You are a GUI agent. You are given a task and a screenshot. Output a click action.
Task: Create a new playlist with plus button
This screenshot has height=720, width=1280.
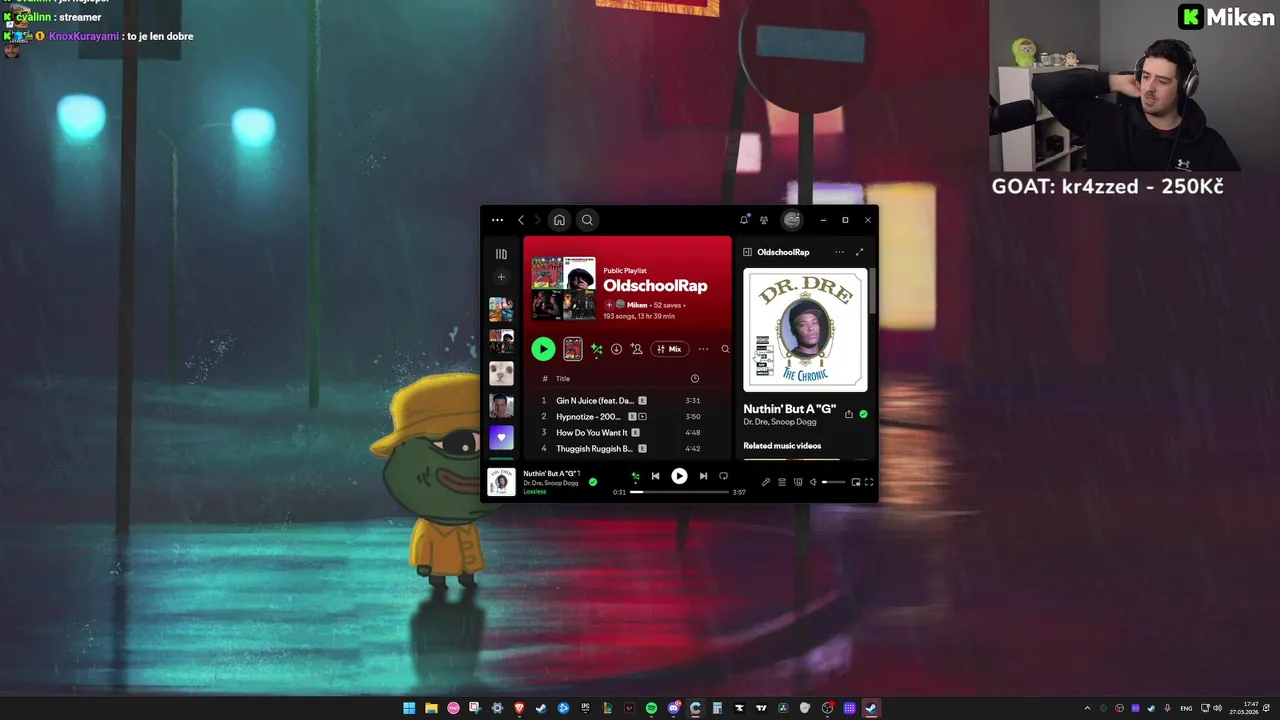point(501,277)
